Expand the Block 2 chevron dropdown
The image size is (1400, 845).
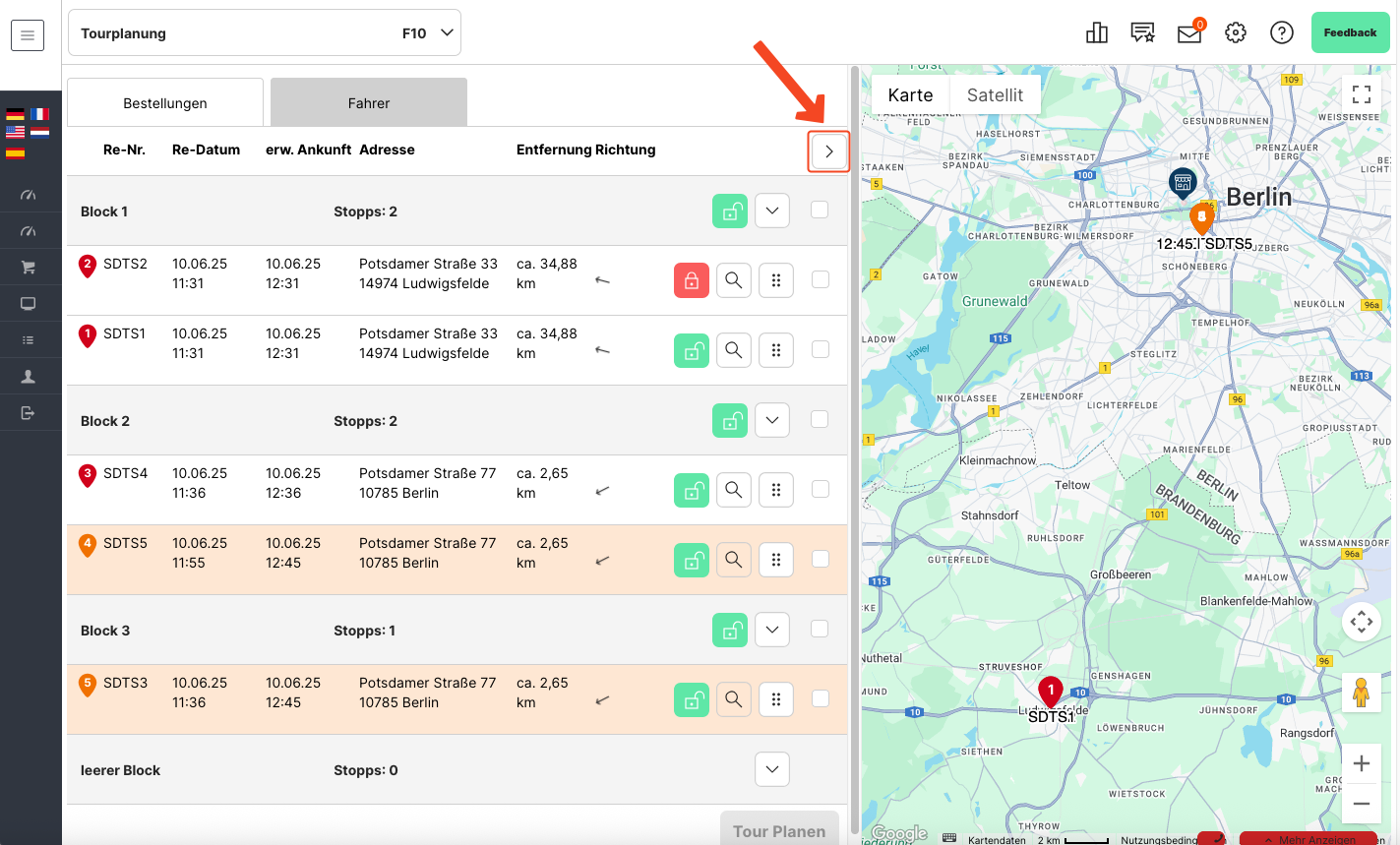(772, 420)
